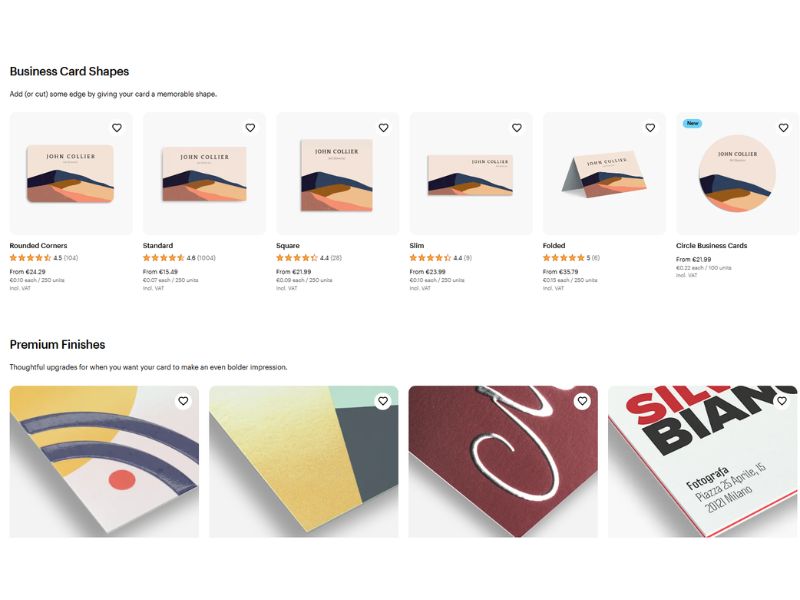Image resolution: width=800 pixels, height=600 pixels.
Task: Select Square business card title
Action: click(288, 245)
